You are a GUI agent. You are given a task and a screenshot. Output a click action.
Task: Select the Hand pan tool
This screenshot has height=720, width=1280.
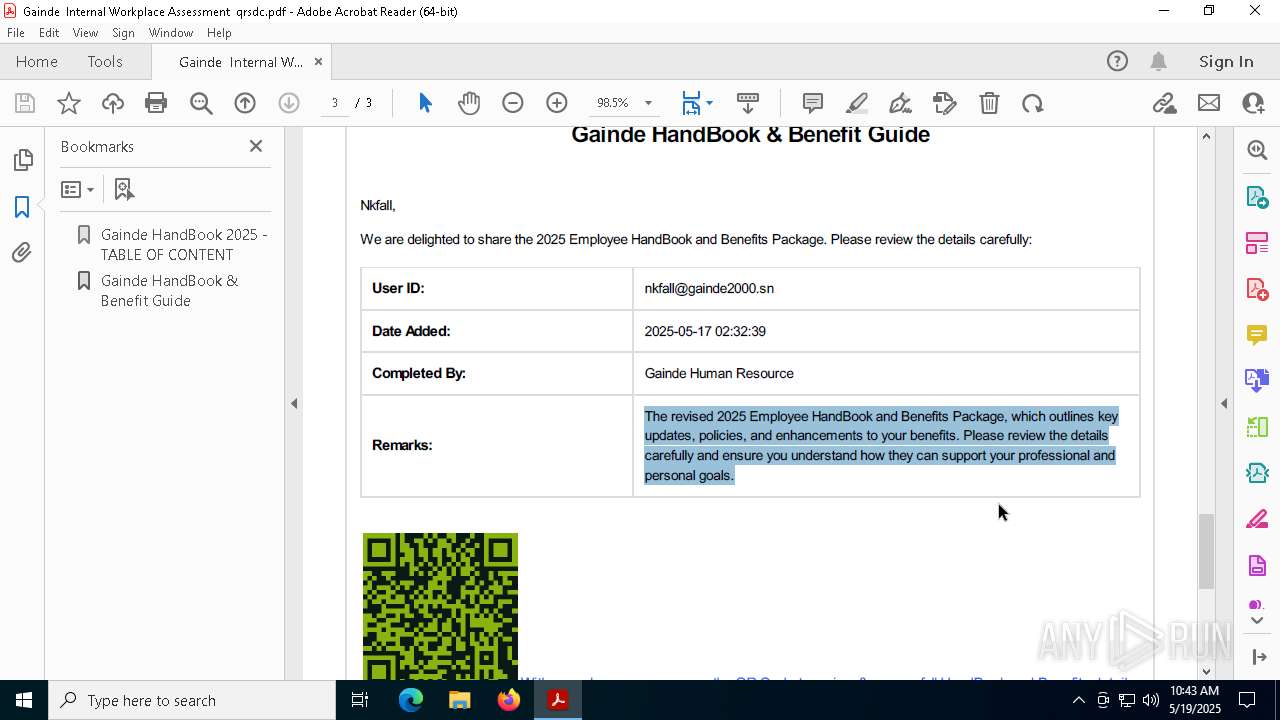click(x=469, y=103)
